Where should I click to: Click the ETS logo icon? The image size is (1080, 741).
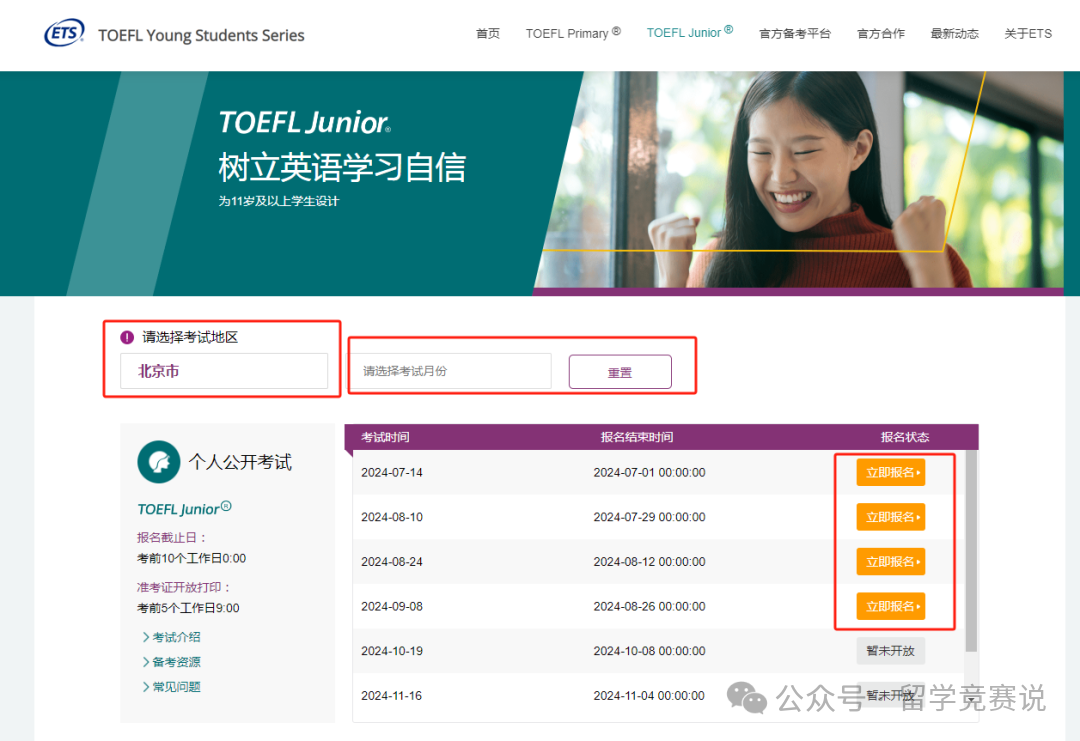(64, 32)
